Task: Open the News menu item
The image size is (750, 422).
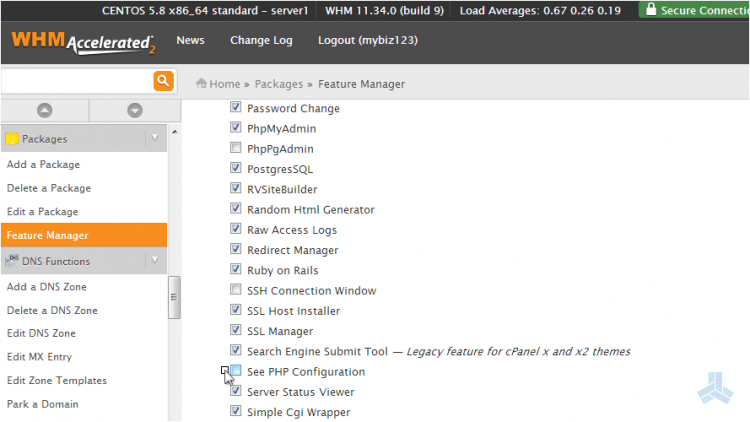Action: coord(190,41)
